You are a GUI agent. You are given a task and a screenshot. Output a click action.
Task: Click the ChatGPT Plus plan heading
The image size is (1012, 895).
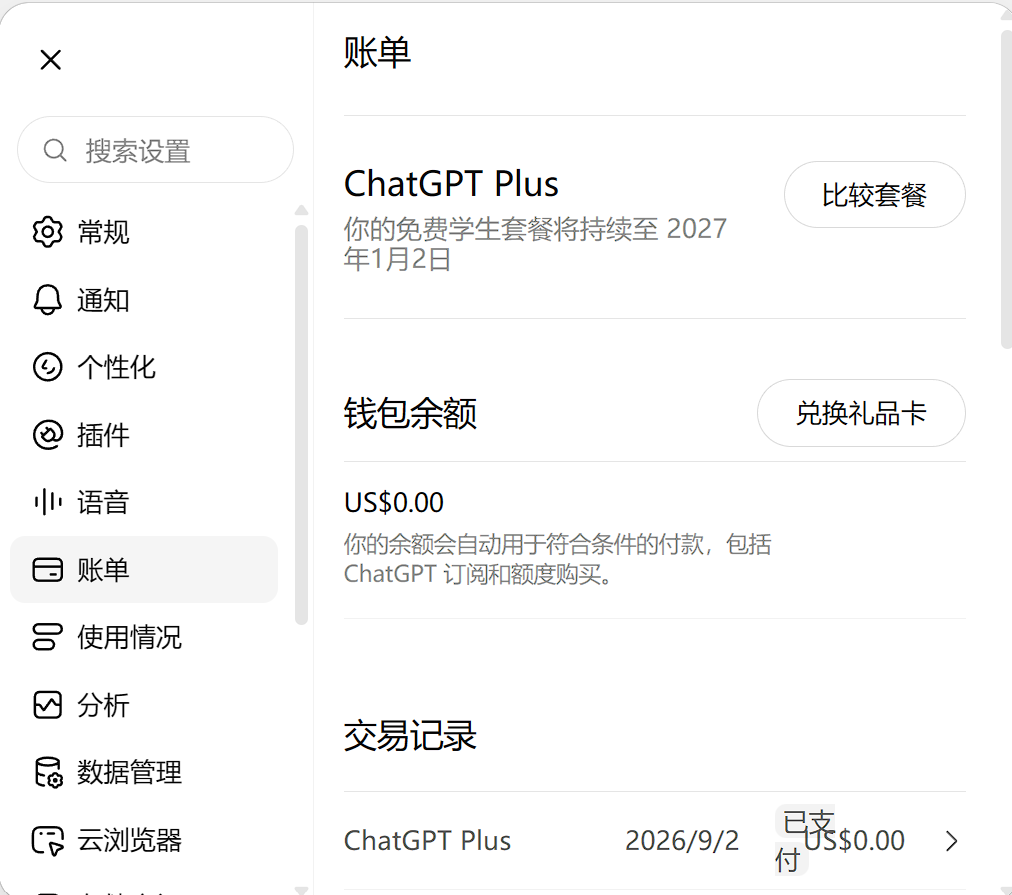click(x=451, y=184)
